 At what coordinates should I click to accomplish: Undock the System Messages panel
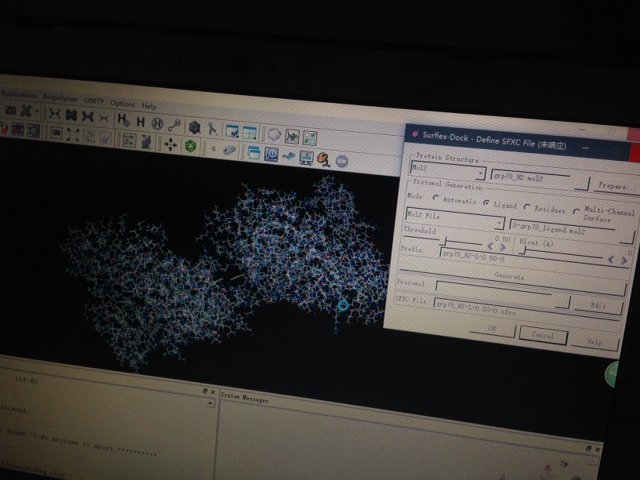point(589,448)
